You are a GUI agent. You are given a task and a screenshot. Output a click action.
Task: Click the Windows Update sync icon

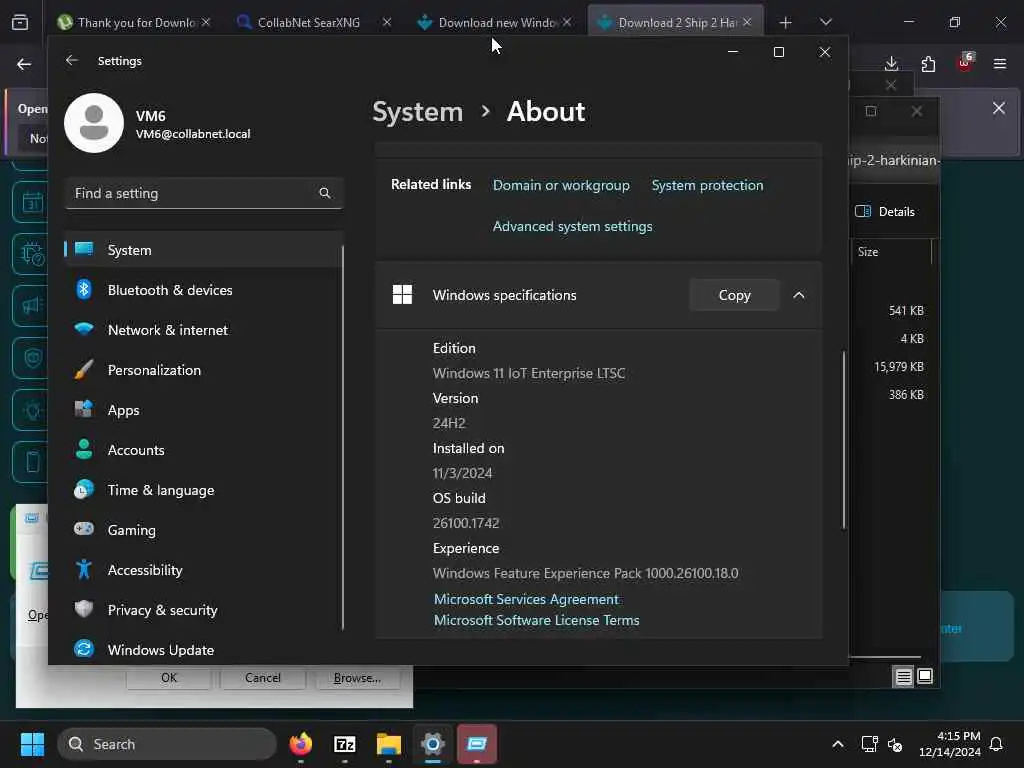(84, 649)
